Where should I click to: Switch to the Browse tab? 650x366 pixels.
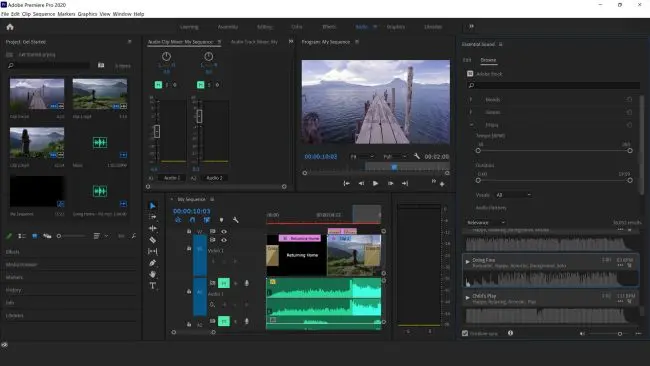488,60
